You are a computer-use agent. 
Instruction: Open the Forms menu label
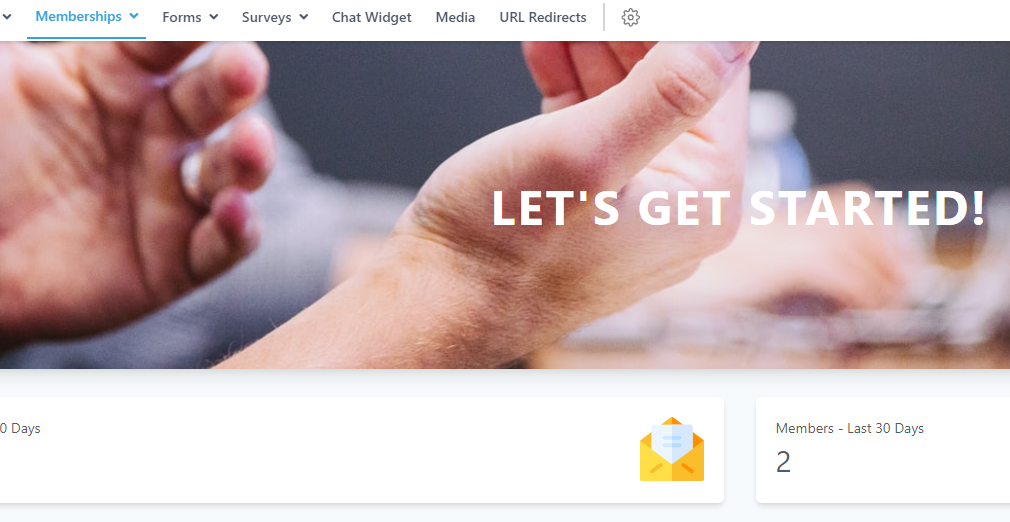182,17
